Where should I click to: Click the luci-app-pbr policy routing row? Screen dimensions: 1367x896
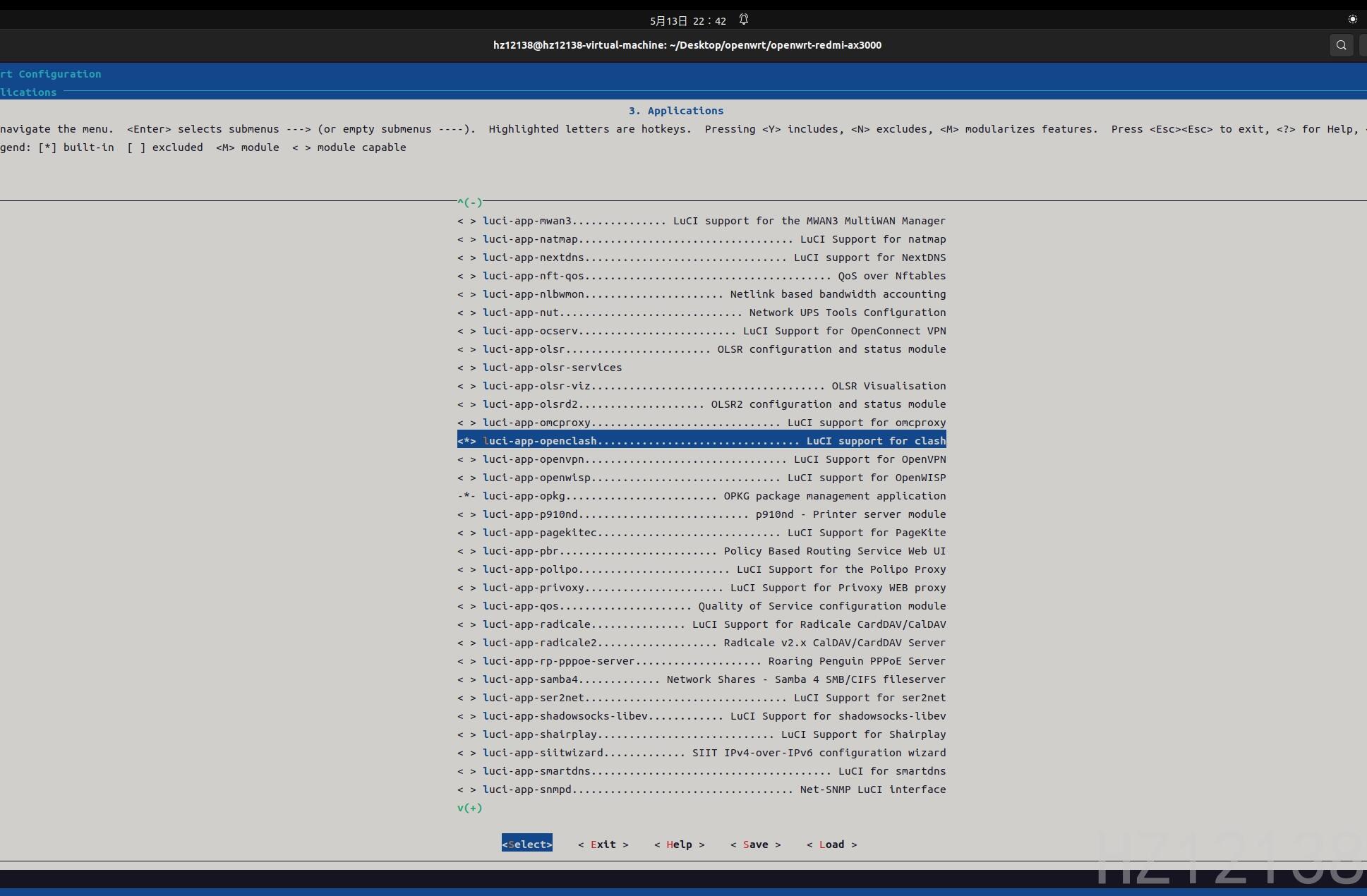[701, 551]
